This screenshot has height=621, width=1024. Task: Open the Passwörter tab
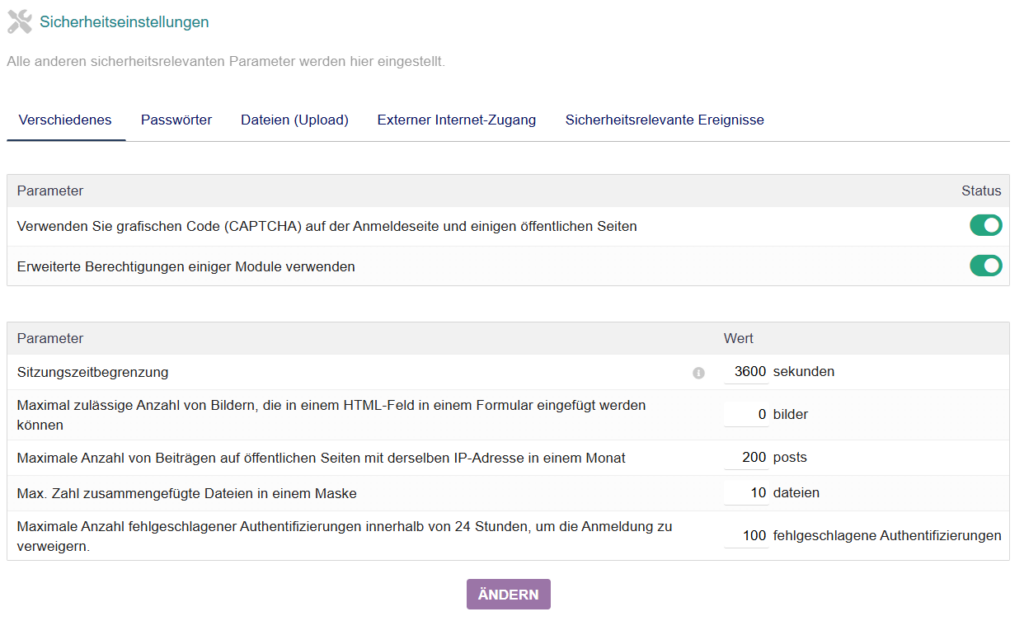176,120
